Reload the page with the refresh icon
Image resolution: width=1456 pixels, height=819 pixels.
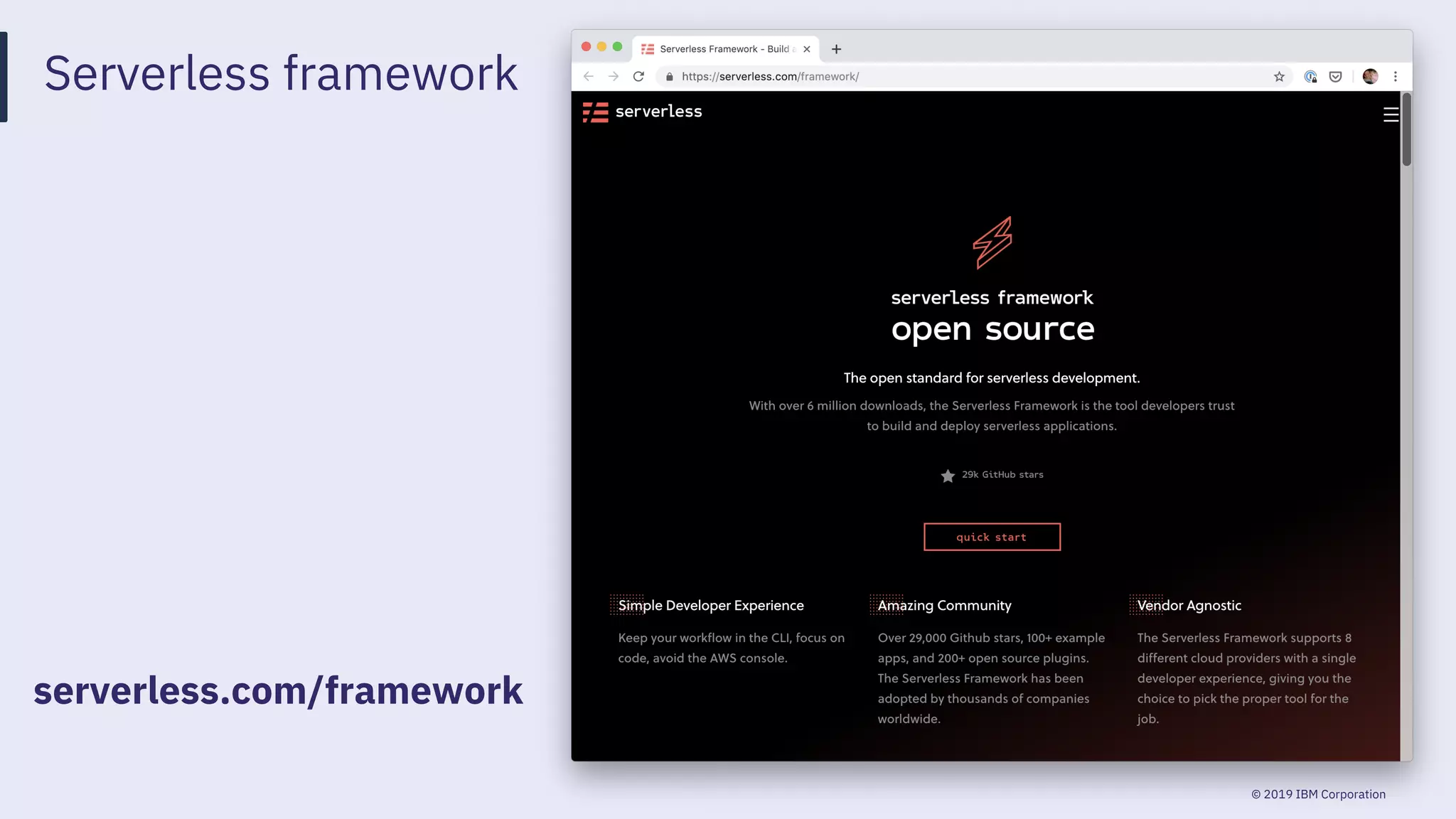click(638, 77)
